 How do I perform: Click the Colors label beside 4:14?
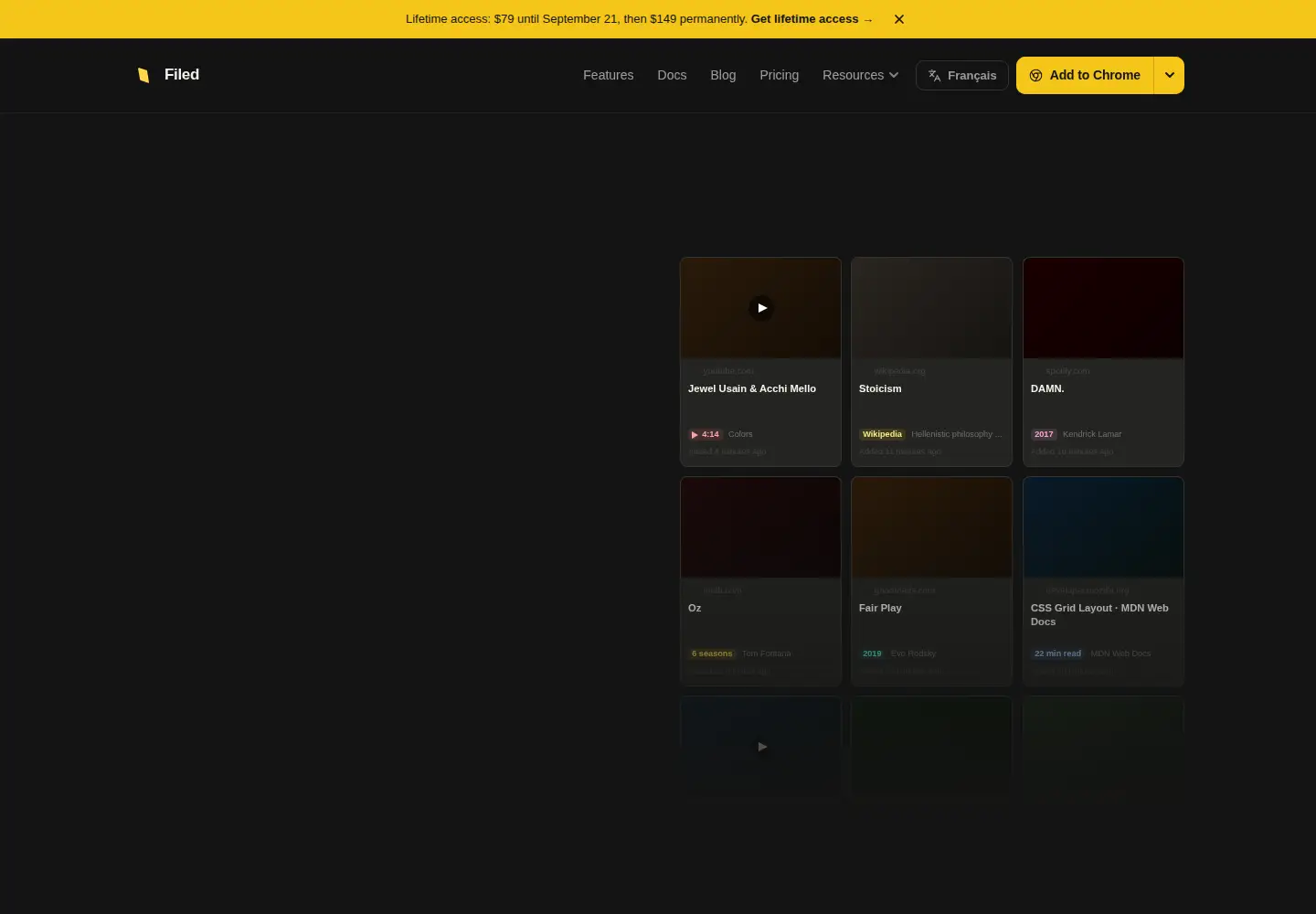[740, 434]
